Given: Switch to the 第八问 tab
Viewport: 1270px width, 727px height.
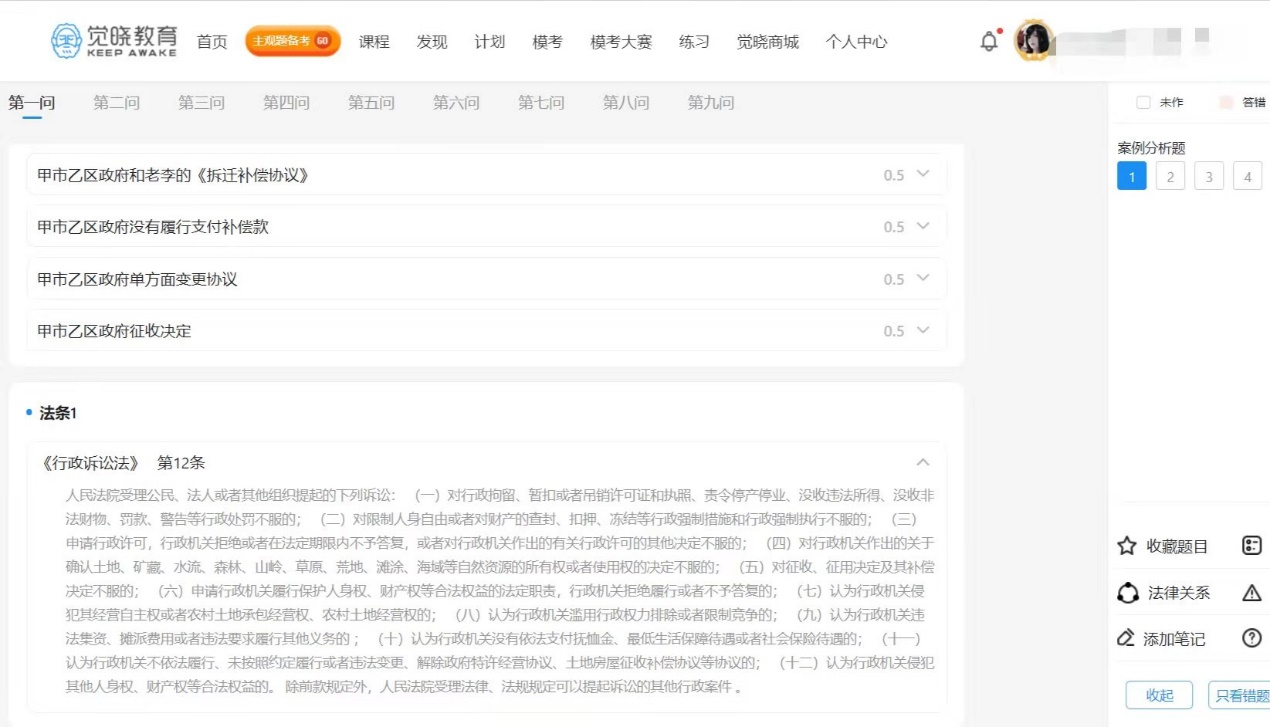Looking at the screenshot, I should coord(627,103).
